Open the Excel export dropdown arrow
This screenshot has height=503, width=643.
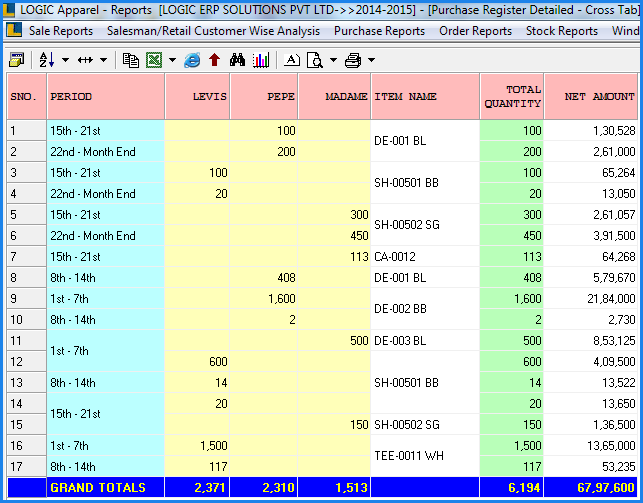(172, 60)
